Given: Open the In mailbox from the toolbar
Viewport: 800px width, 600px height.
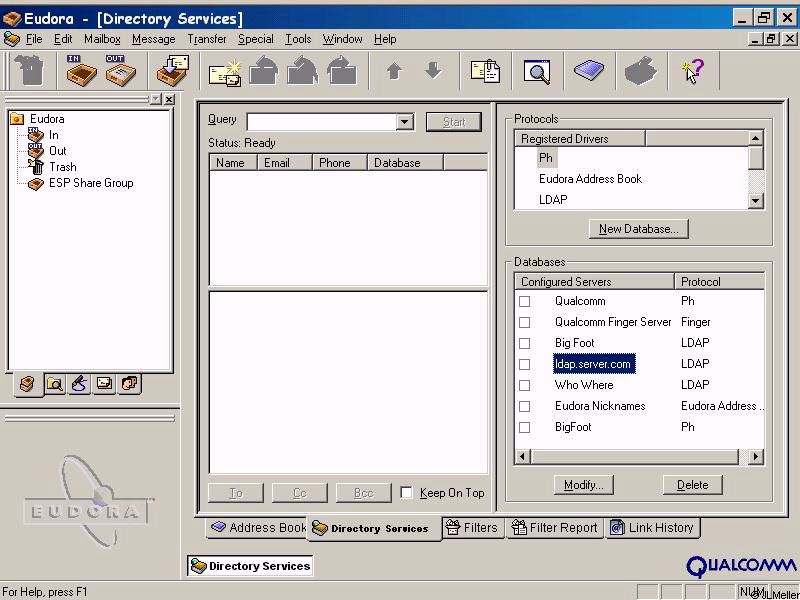Looking at the screenshot, I should pos(81,70).
